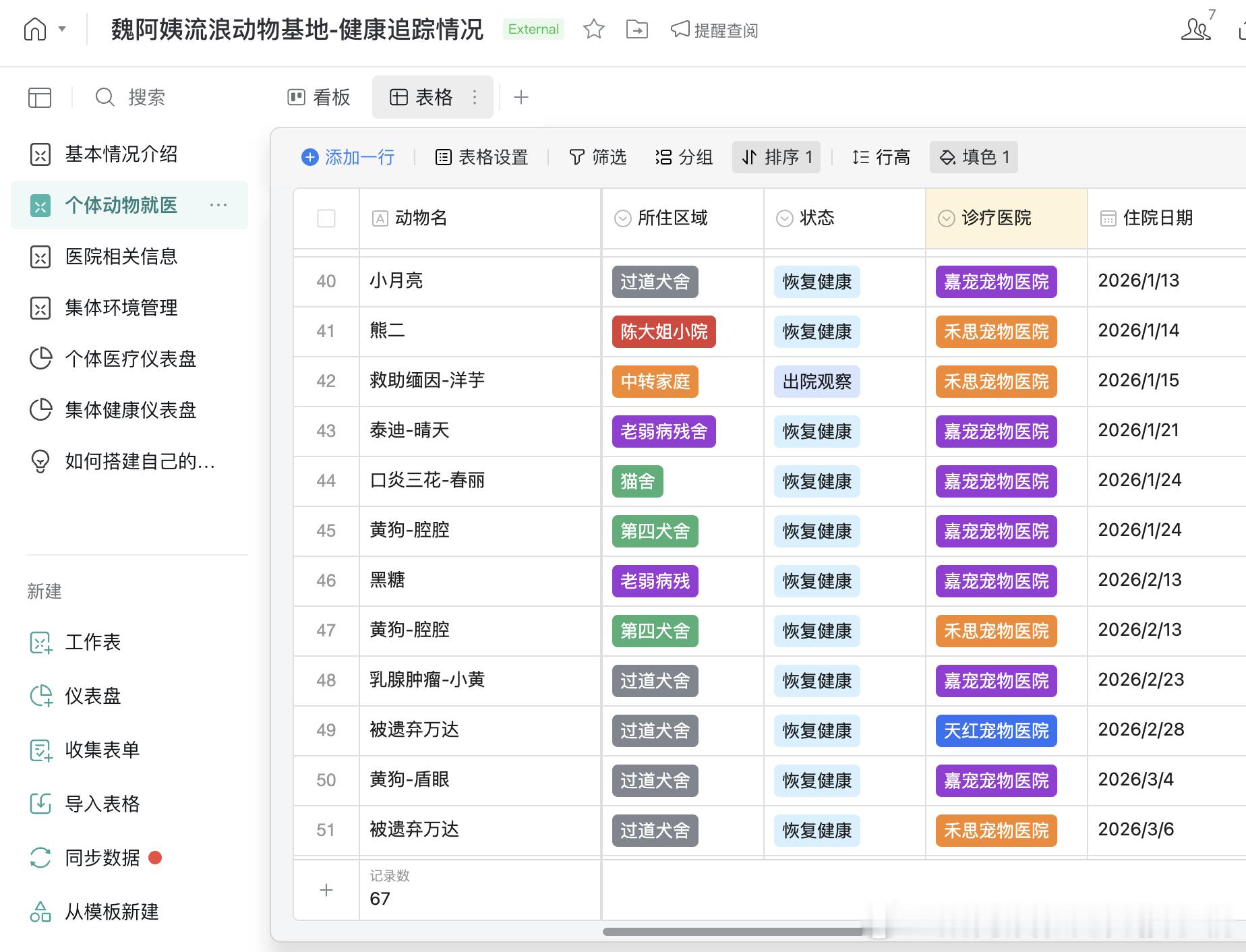Click date 2026/2/28 cell

click(x=1167, y=730)
